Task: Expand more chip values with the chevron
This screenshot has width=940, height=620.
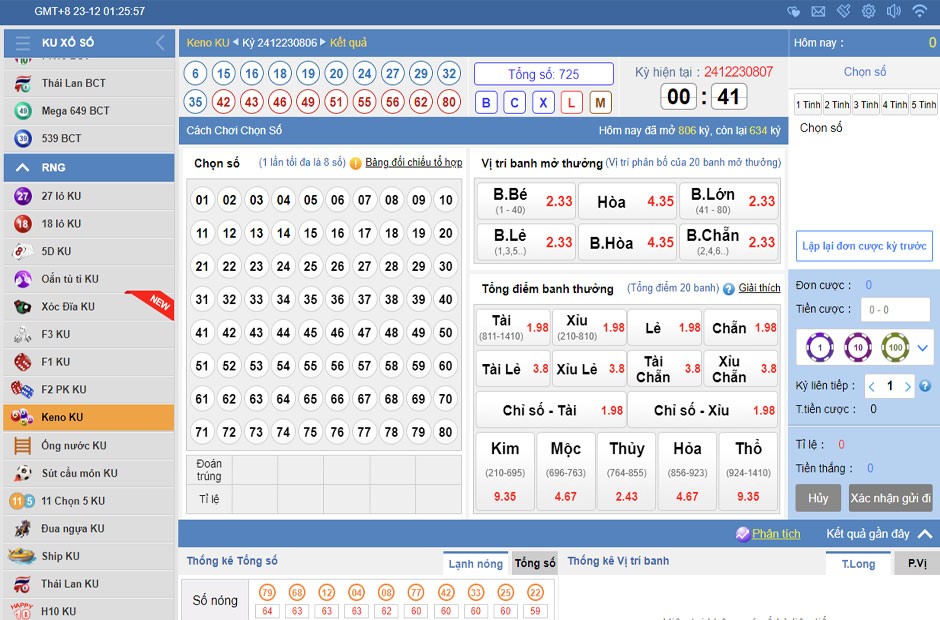Action: [x=922, y=348]
